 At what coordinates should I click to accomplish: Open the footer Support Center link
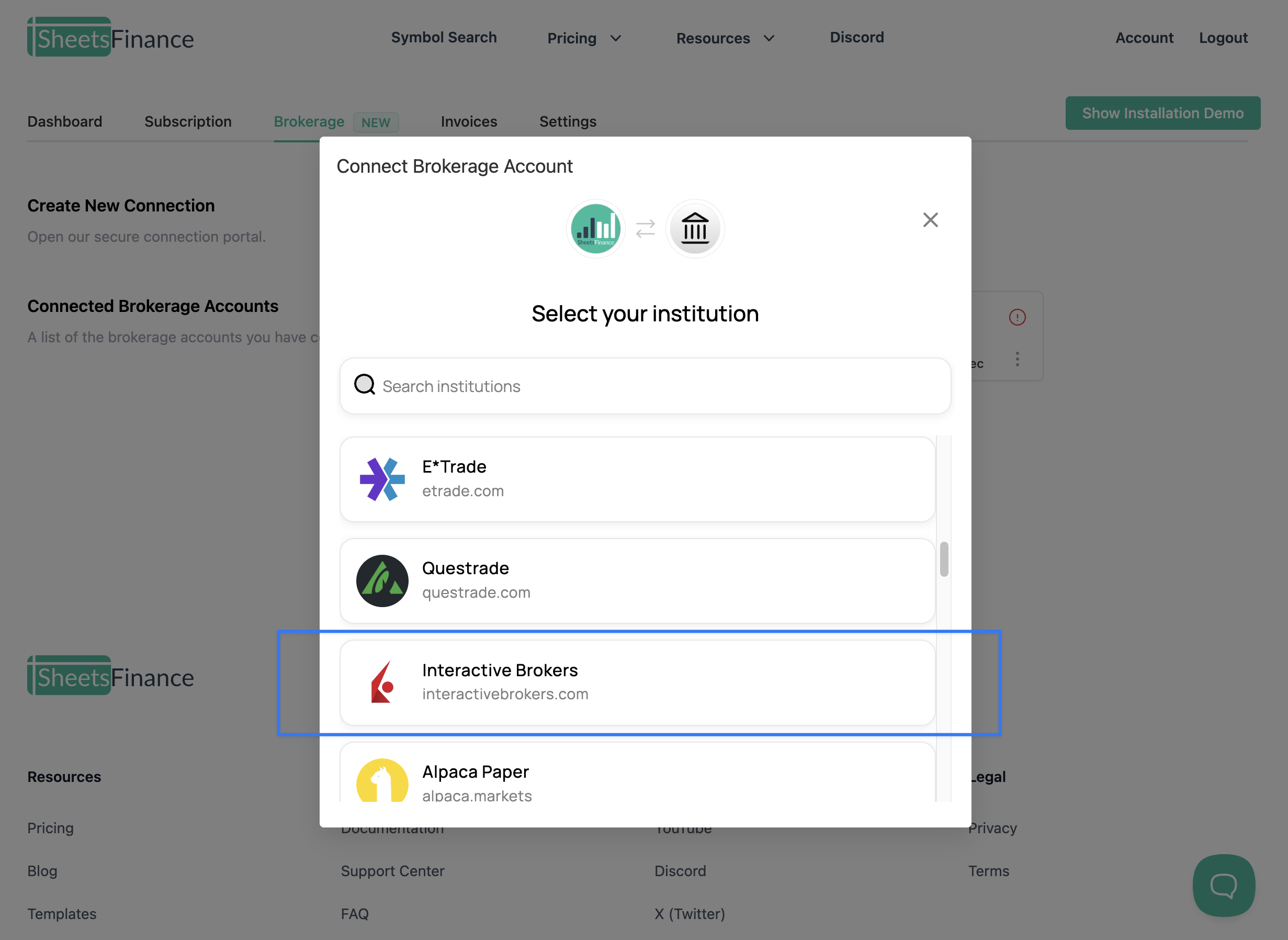[392, 870]
